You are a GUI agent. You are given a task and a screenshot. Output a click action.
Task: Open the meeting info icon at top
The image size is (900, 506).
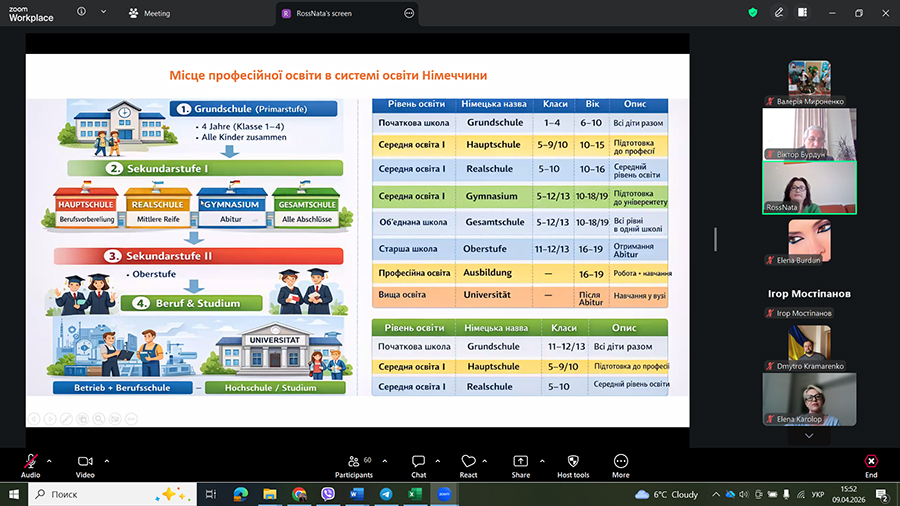[x=80, y=12]
